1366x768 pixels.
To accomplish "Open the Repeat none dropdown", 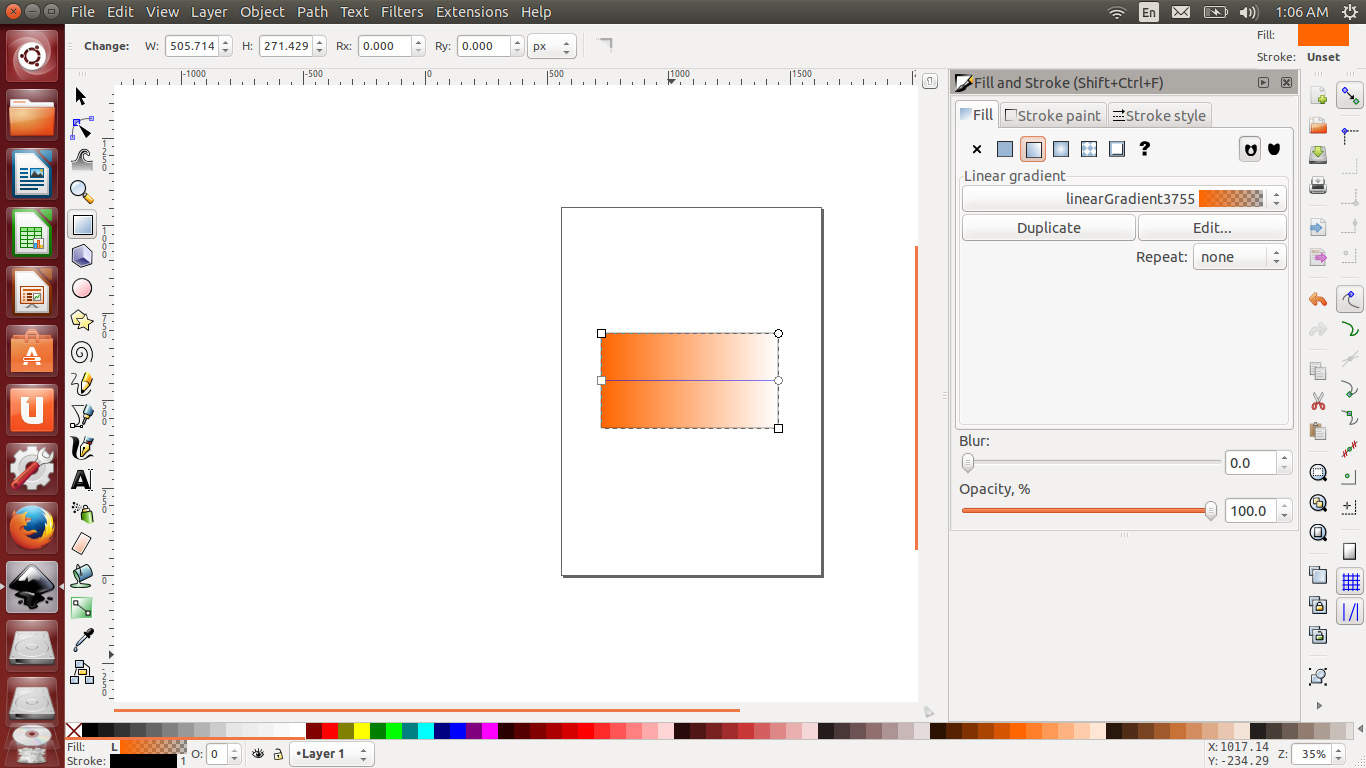I will pos(1239,257).
